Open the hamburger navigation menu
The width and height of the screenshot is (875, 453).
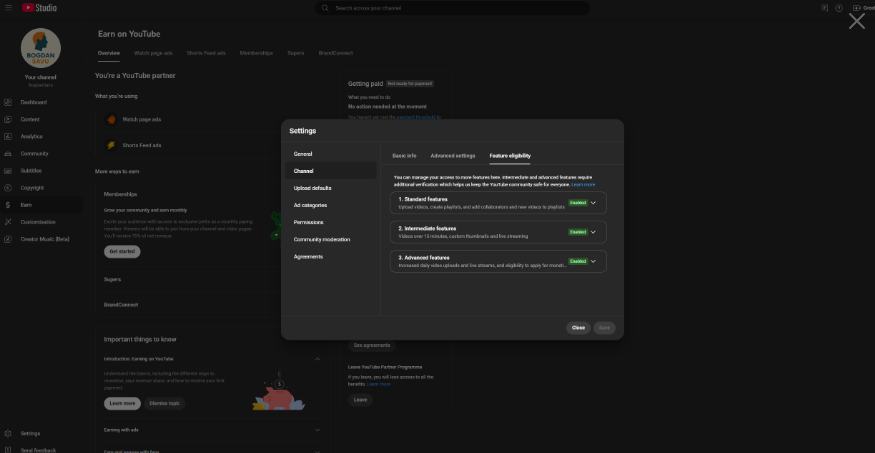click(8, 8)
